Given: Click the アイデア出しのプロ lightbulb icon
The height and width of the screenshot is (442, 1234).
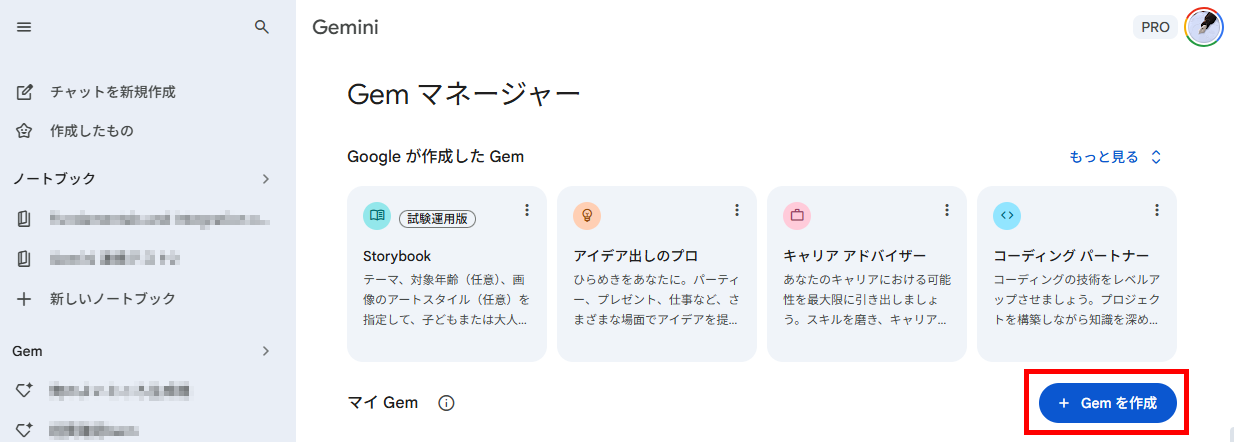Looking at the screenshot, I should [x=587, y=215].
